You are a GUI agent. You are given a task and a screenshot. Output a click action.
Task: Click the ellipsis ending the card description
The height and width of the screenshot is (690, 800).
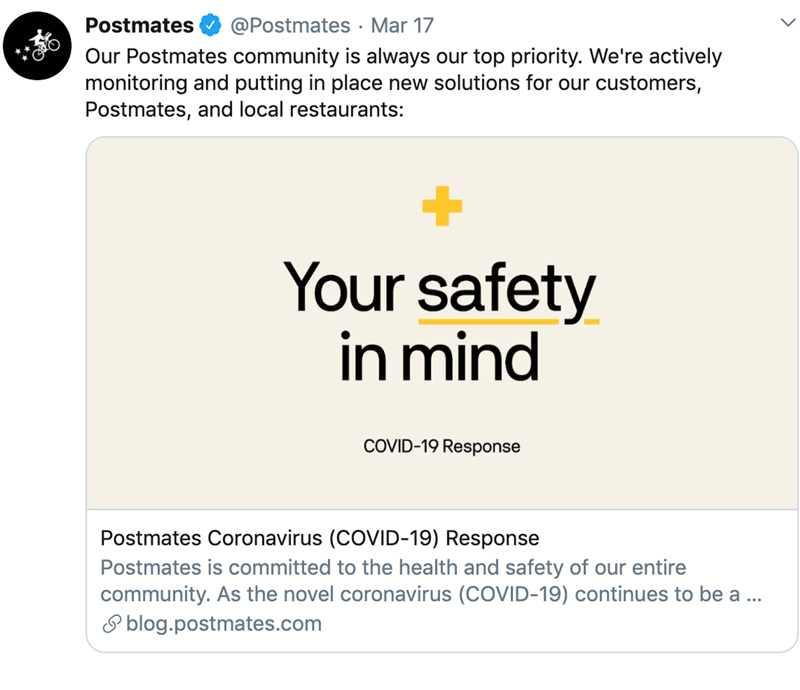click(758, 596)
